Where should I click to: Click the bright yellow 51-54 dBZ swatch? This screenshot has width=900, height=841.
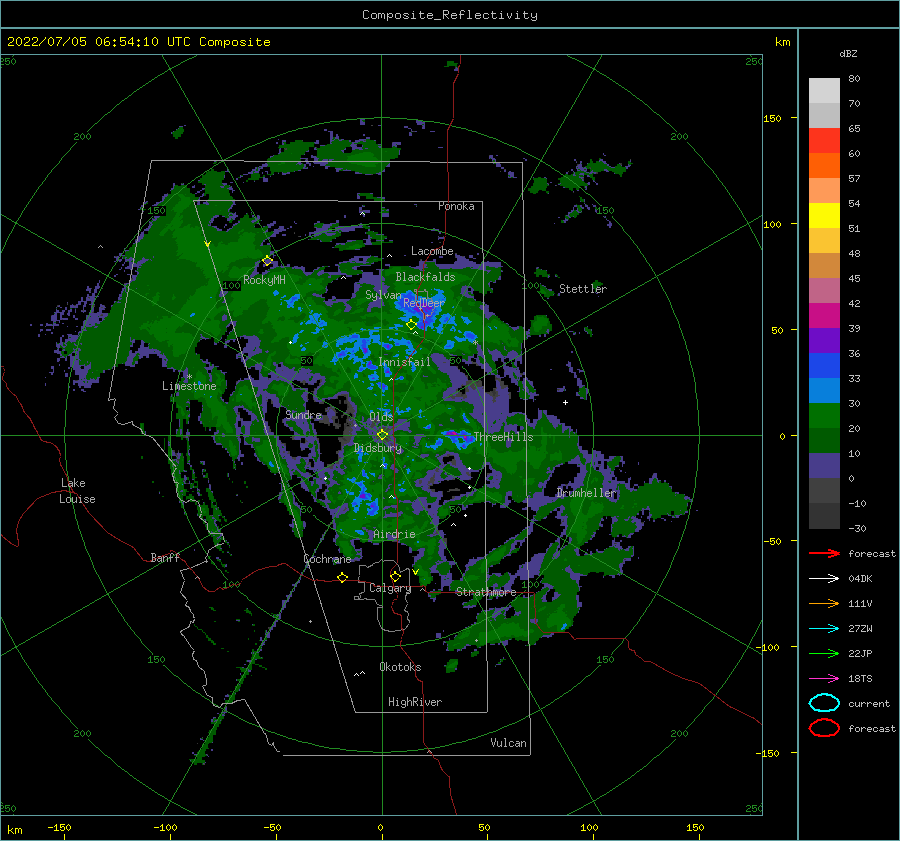824,216
